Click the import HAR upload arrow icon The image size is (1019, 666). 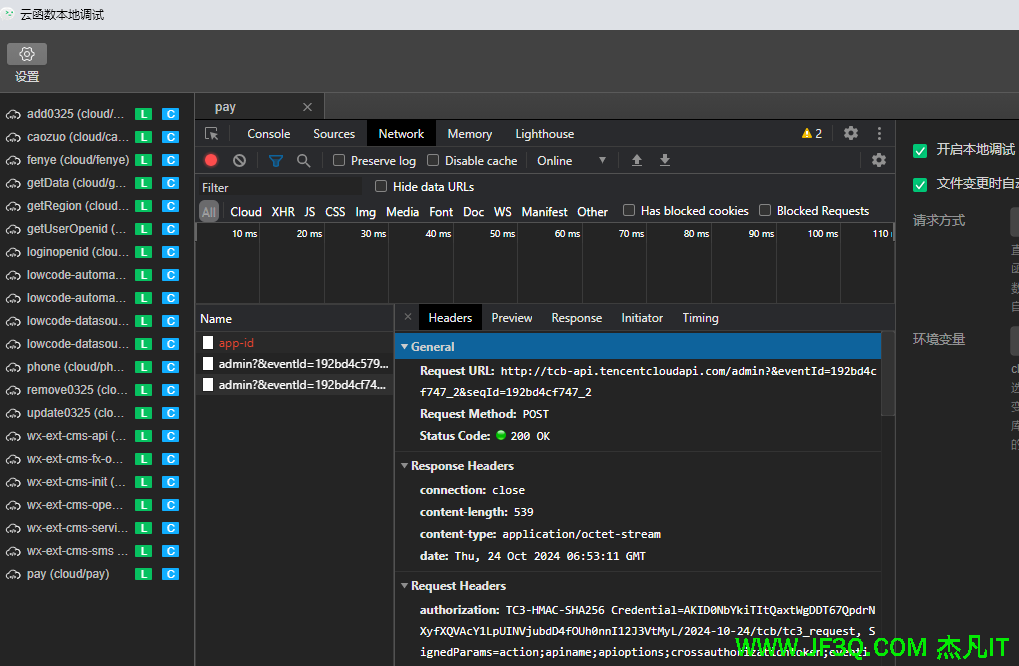pos(637,160)
